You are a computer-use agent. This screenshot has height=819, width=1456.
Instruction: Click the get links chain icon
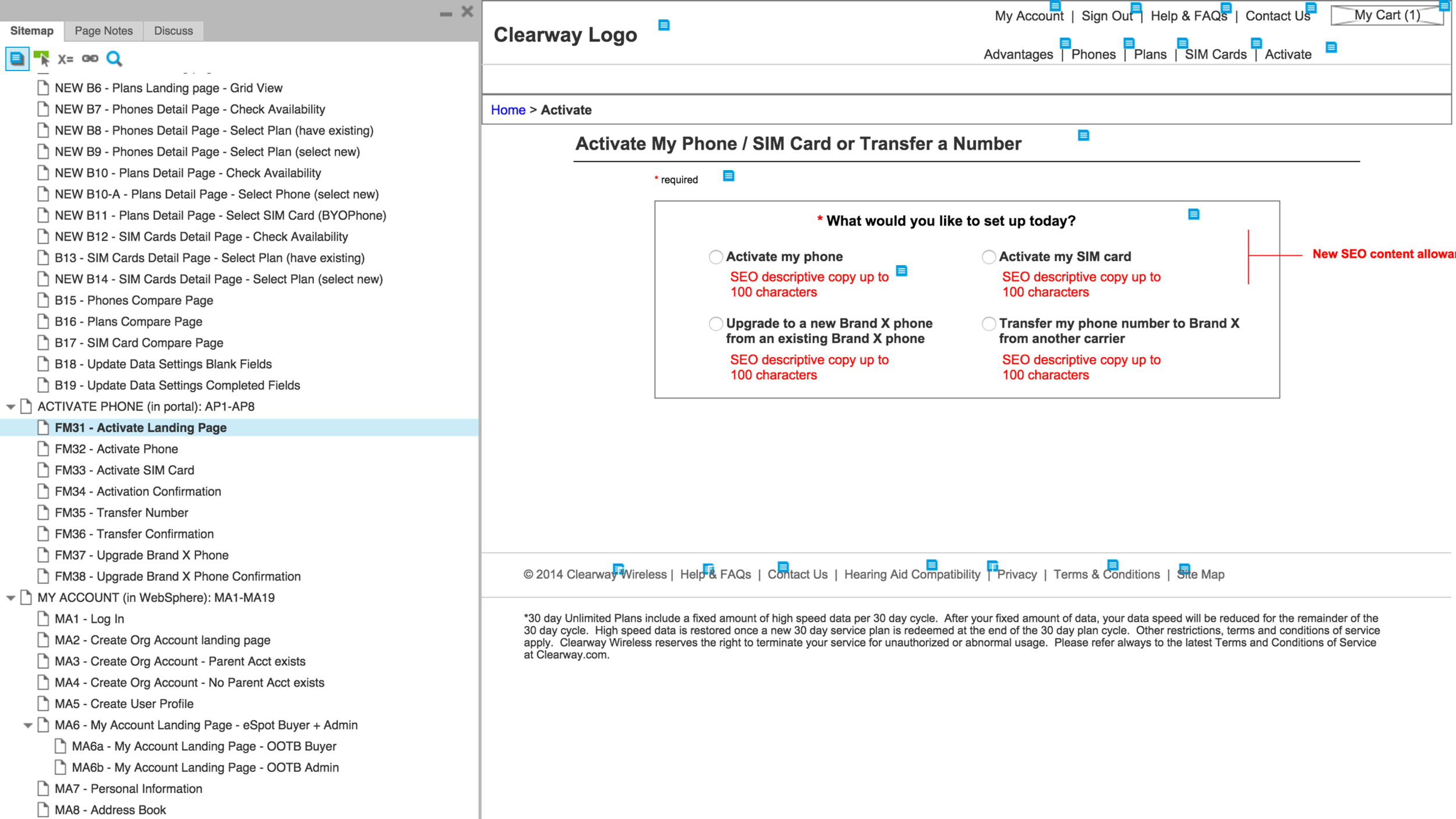pyautogui.click(x=90, y=58)
